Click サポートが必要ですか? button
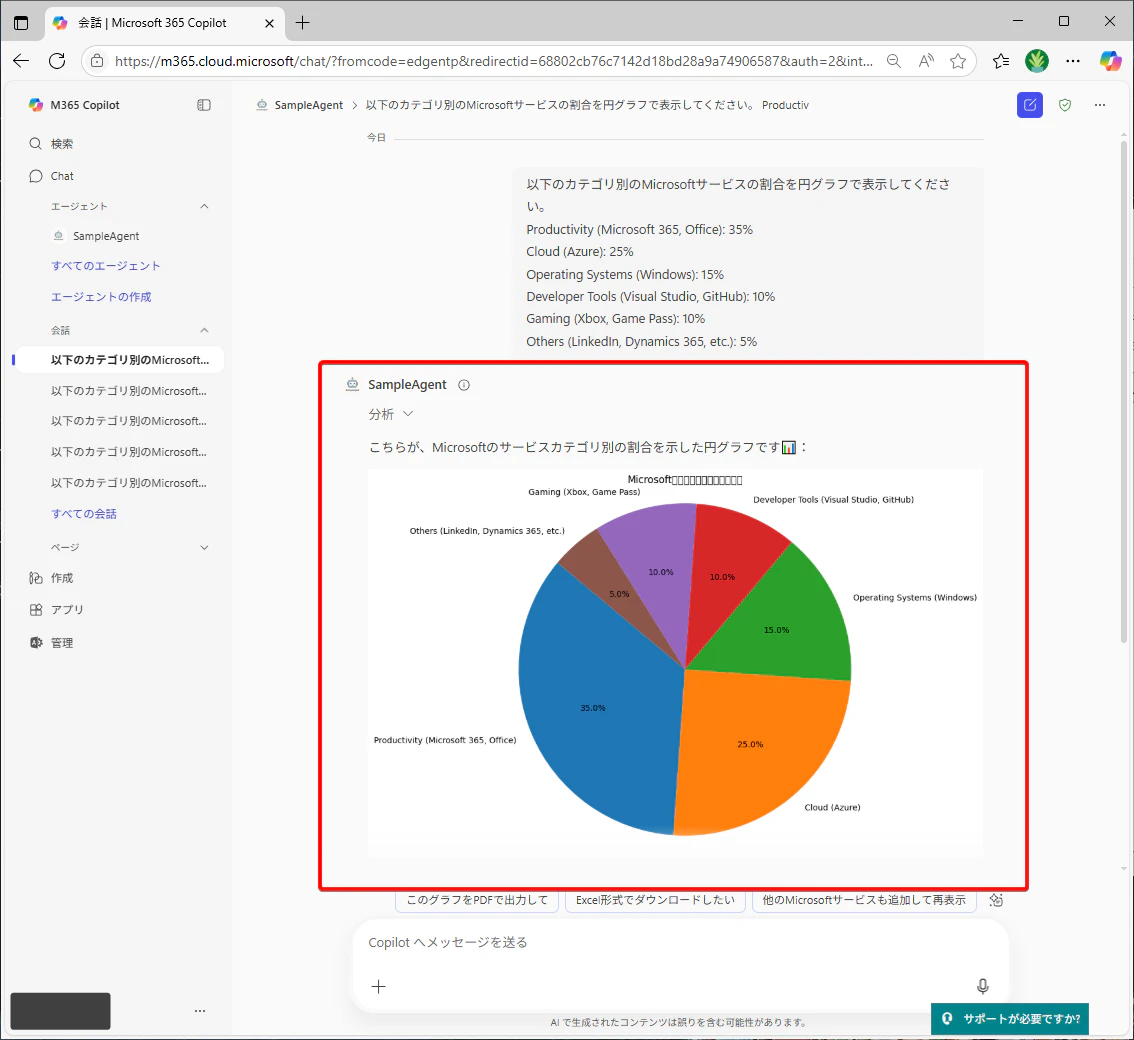The width and height of the screenshot is (1134, 1040). 1010,1018
